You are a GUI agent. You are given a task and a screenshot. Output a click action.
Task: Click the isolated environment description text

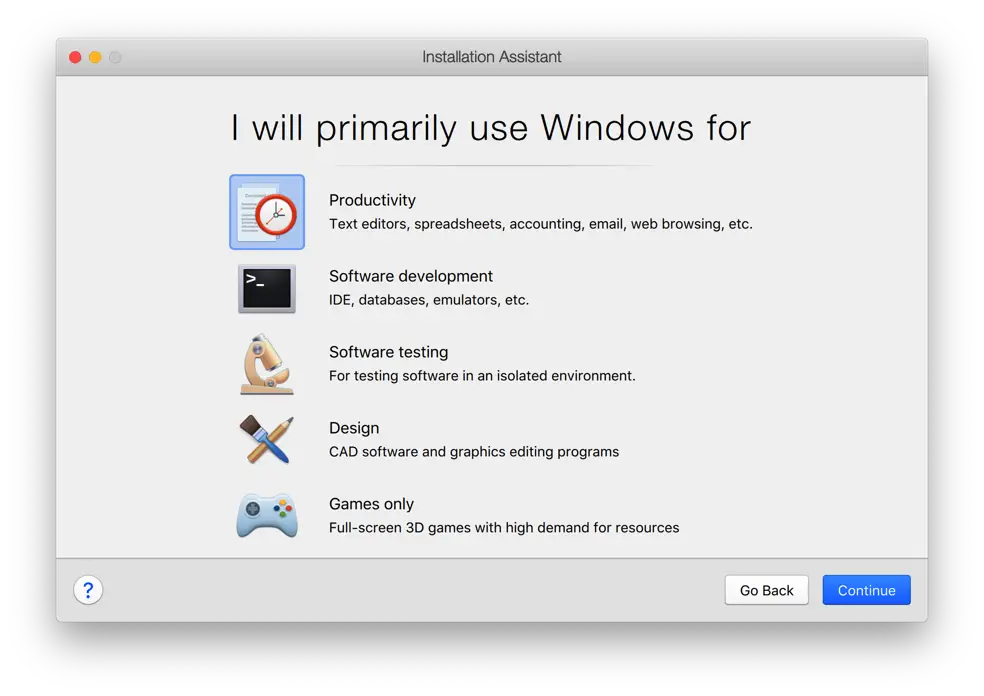pyautogui.click(x=482, y=376)
